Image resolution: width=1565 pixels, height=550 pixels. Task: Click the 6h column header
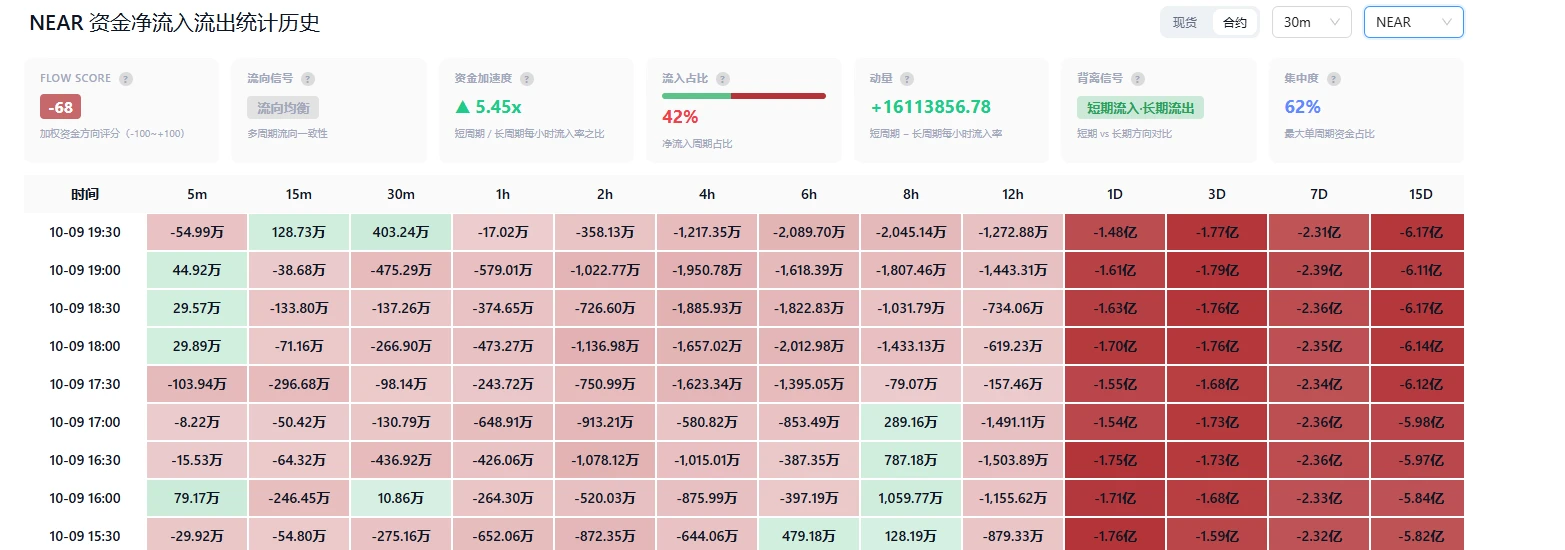[x=809, y=194]
